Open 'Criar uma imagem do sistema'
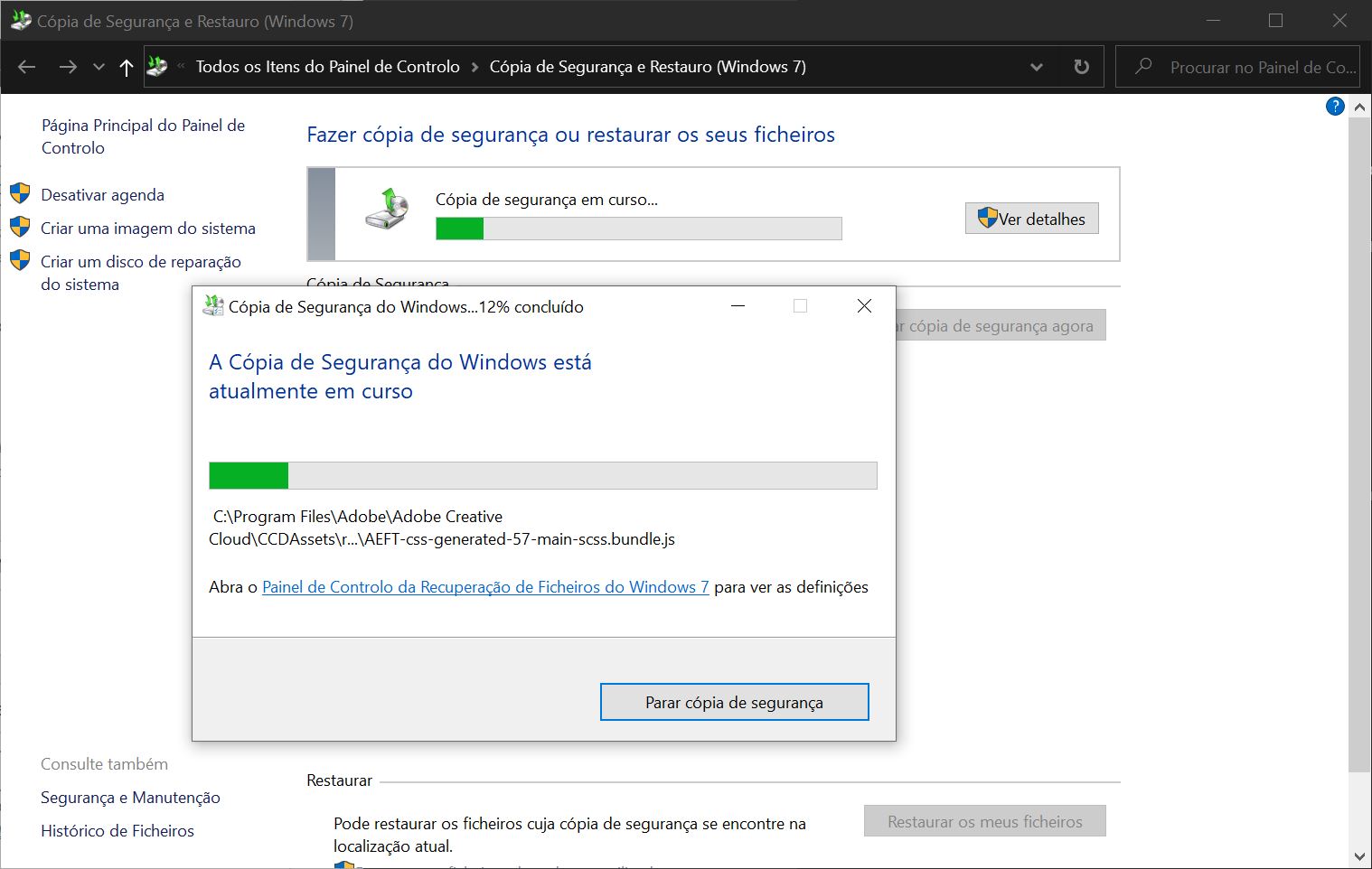 148,229
